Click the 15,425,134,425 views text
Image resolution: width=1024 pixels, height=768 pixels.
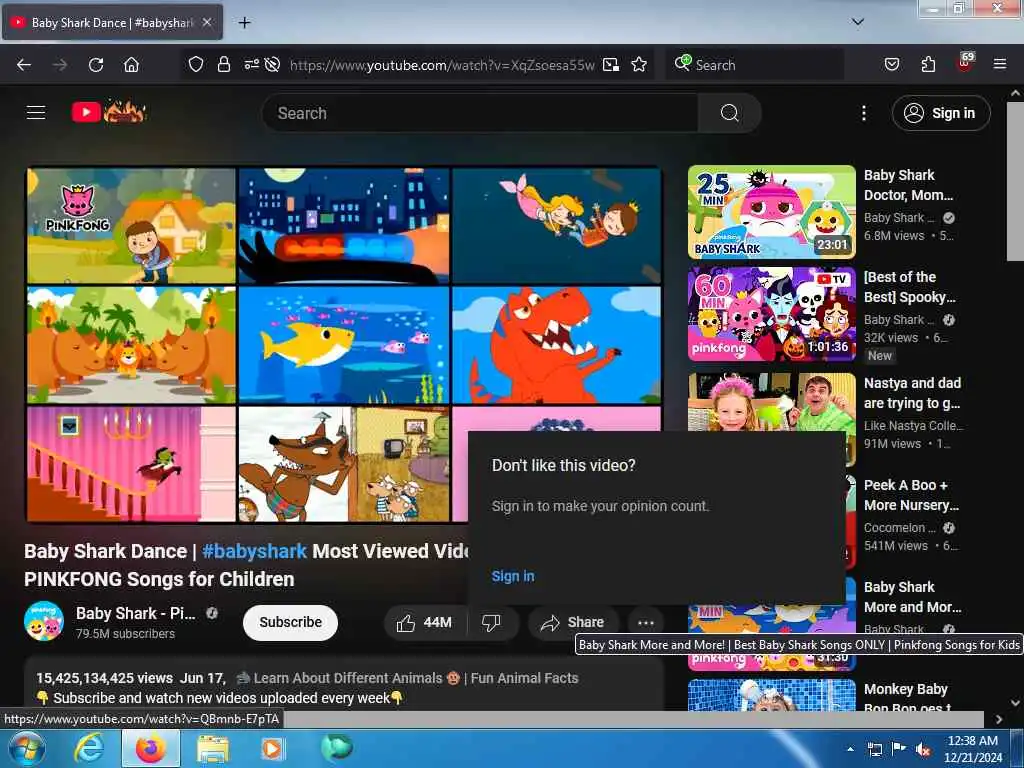(104, 678)
